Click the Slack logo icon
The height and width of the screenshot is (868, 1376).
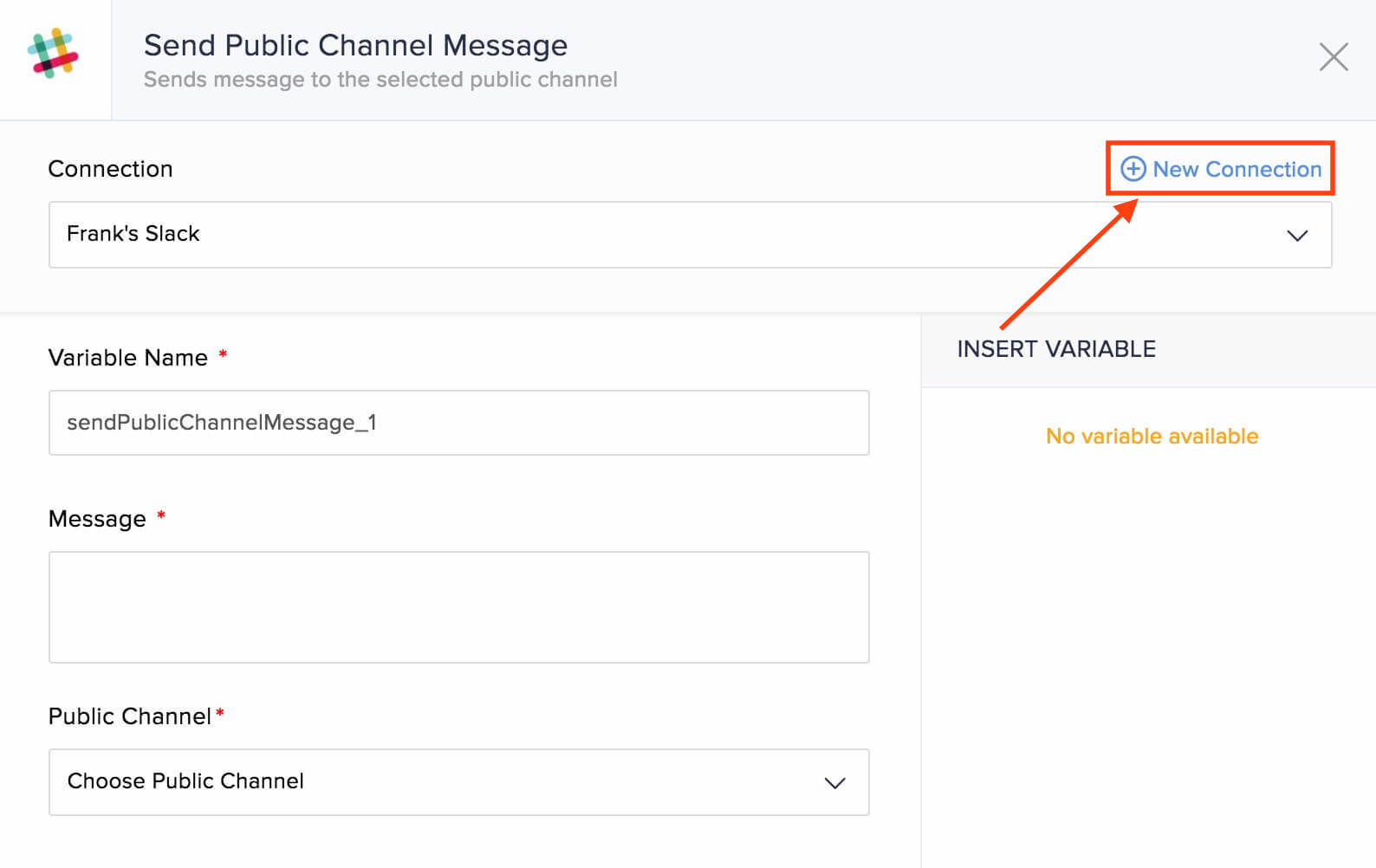click(53, 54)
